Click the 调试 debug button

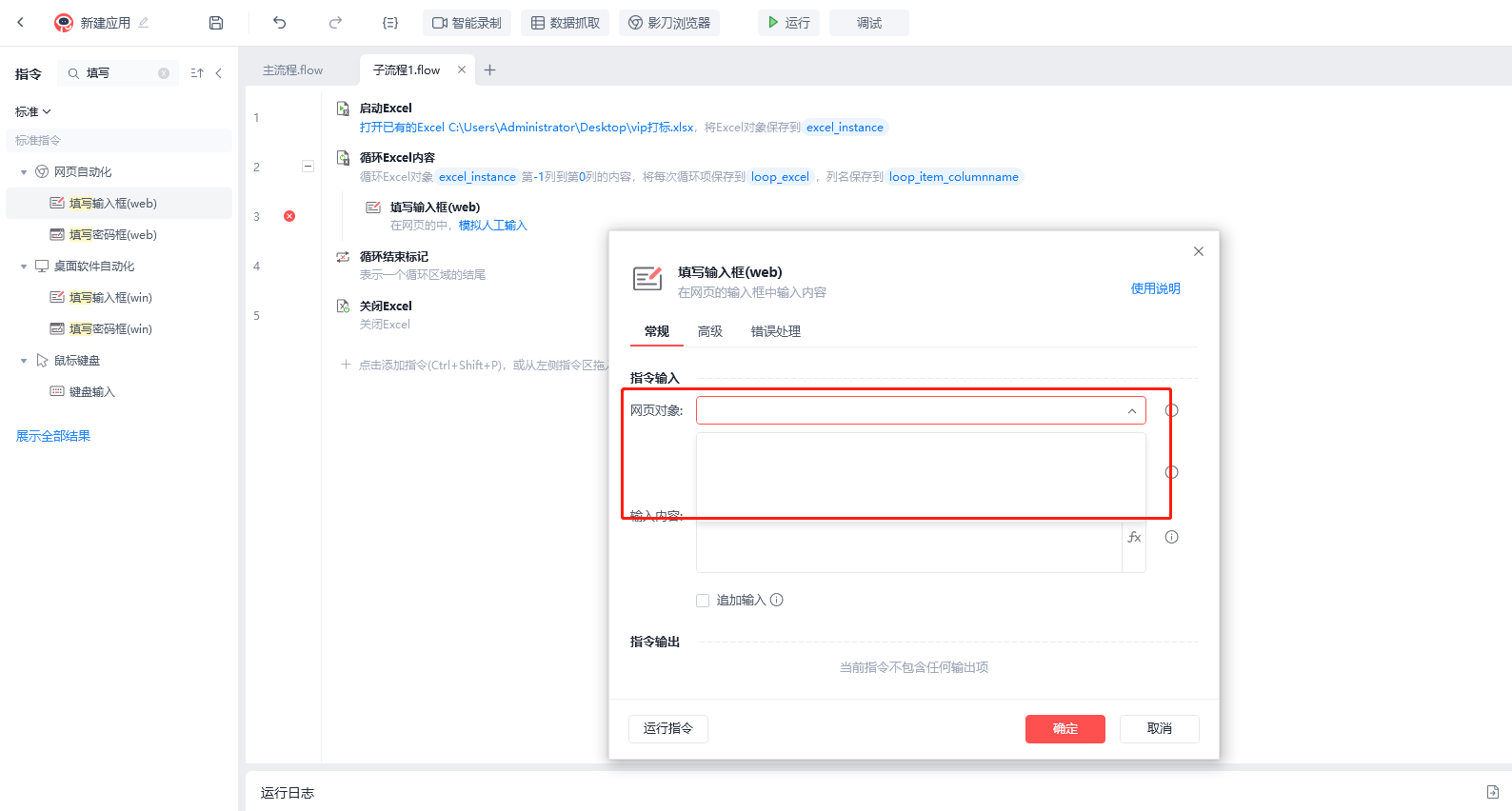pyautogui.click(x=869, y=23)
